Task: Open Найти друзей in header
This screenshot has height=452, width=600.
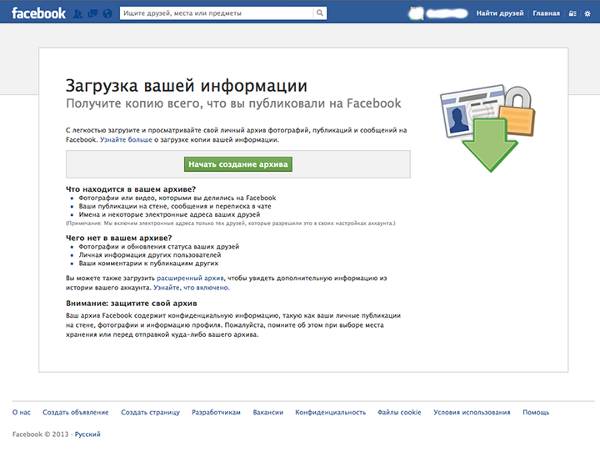Action: 500,13
